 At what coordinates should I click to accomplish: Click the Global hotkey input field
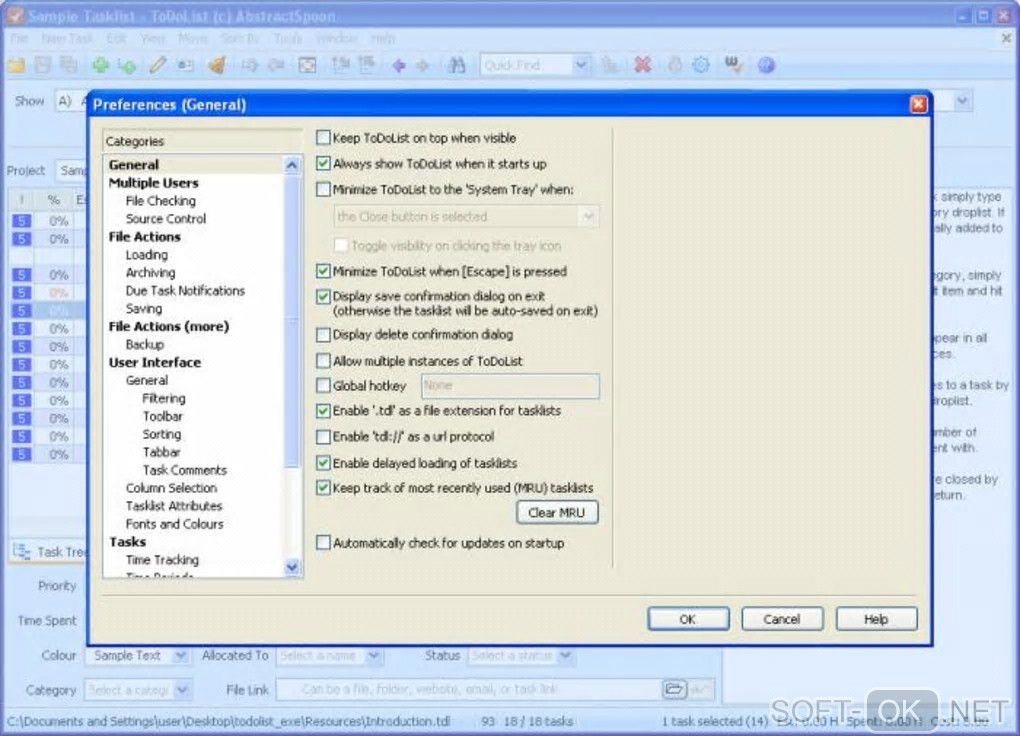[x=511, y=385]
